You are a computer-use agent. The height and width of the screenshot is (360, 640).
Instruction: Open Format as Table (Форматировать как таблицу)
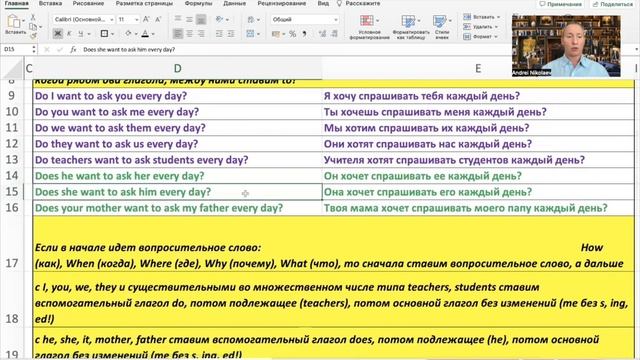click(411, 27)
